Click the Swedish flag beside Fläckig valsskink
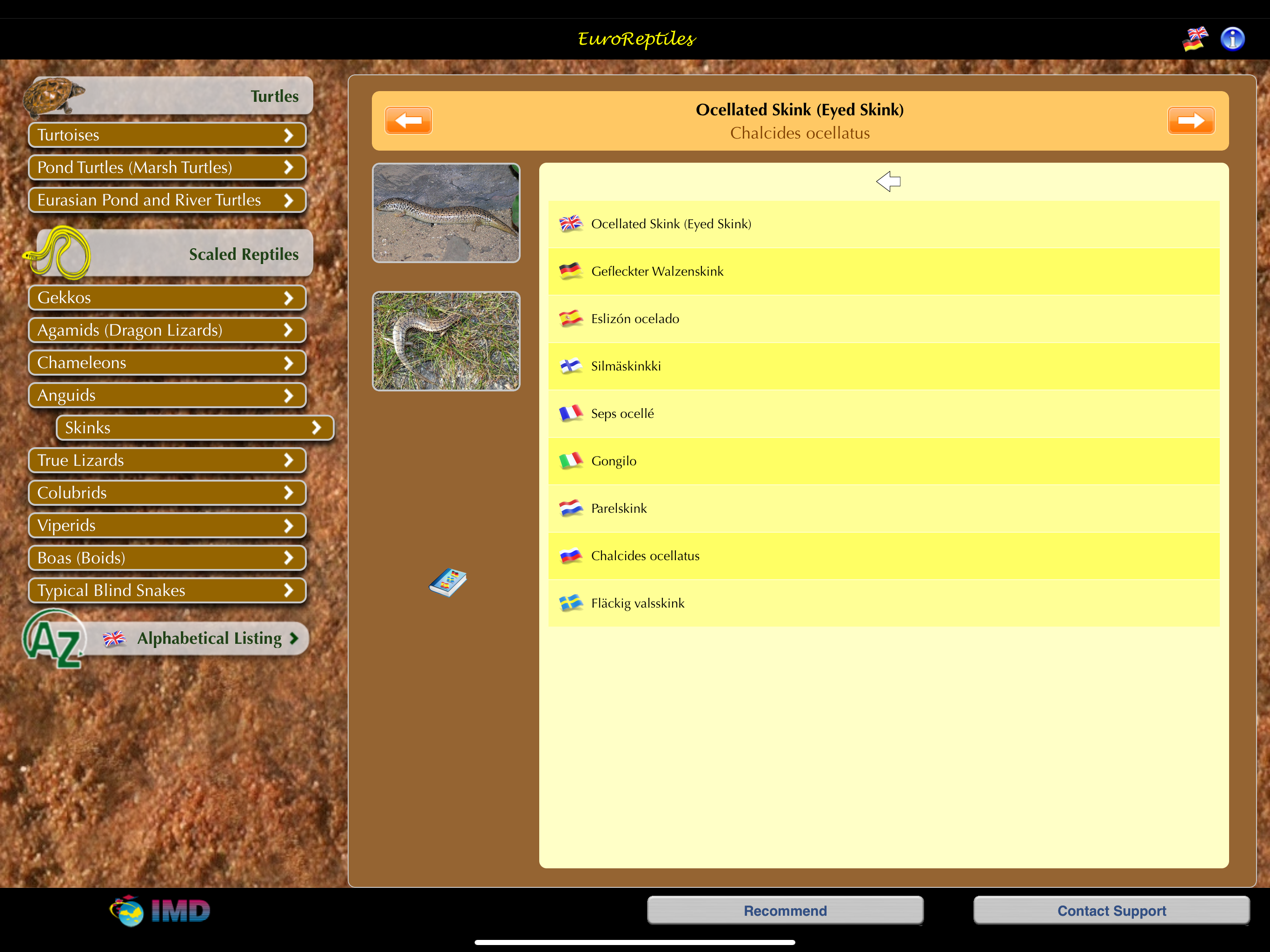The width and height of the screenshot is (1270, 952). 571,603
